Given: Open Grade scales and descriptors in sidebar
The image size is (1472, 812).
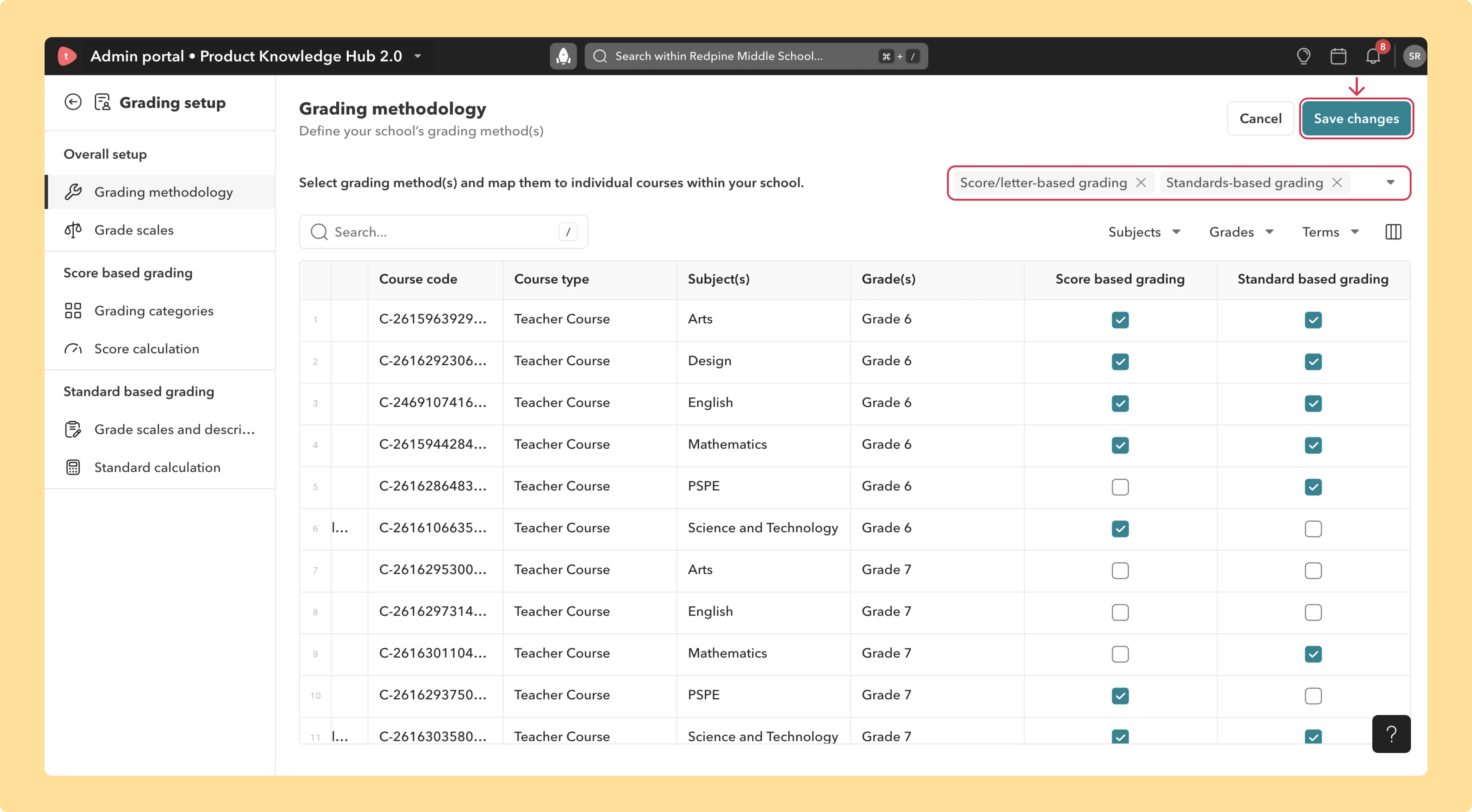Looking at the screenshot, I should pos(160,429).
